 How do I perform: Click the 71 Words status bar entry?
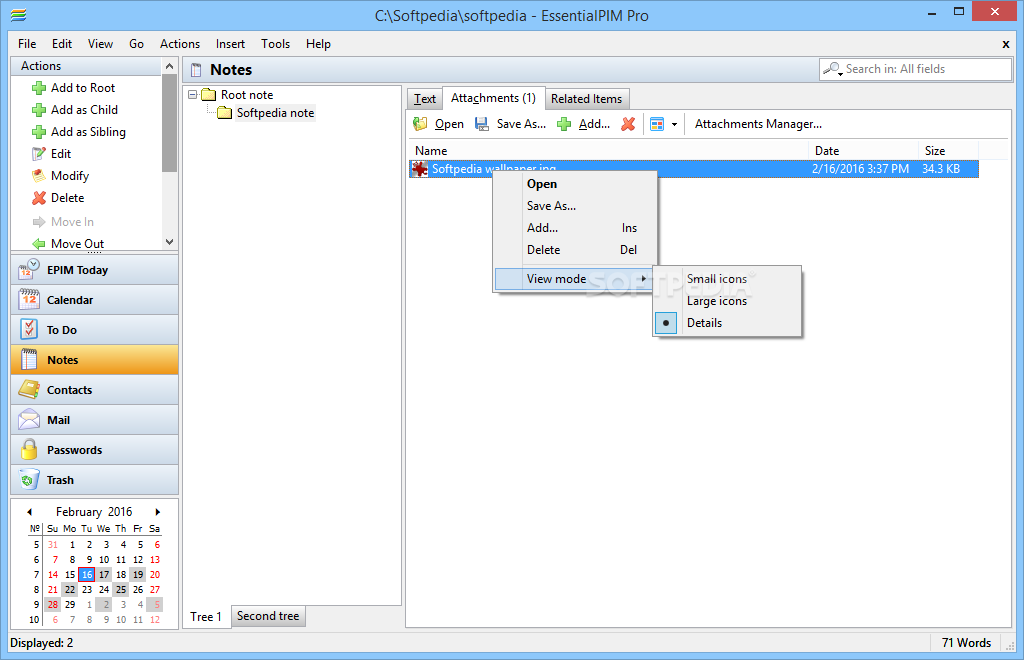pos(967,643)
